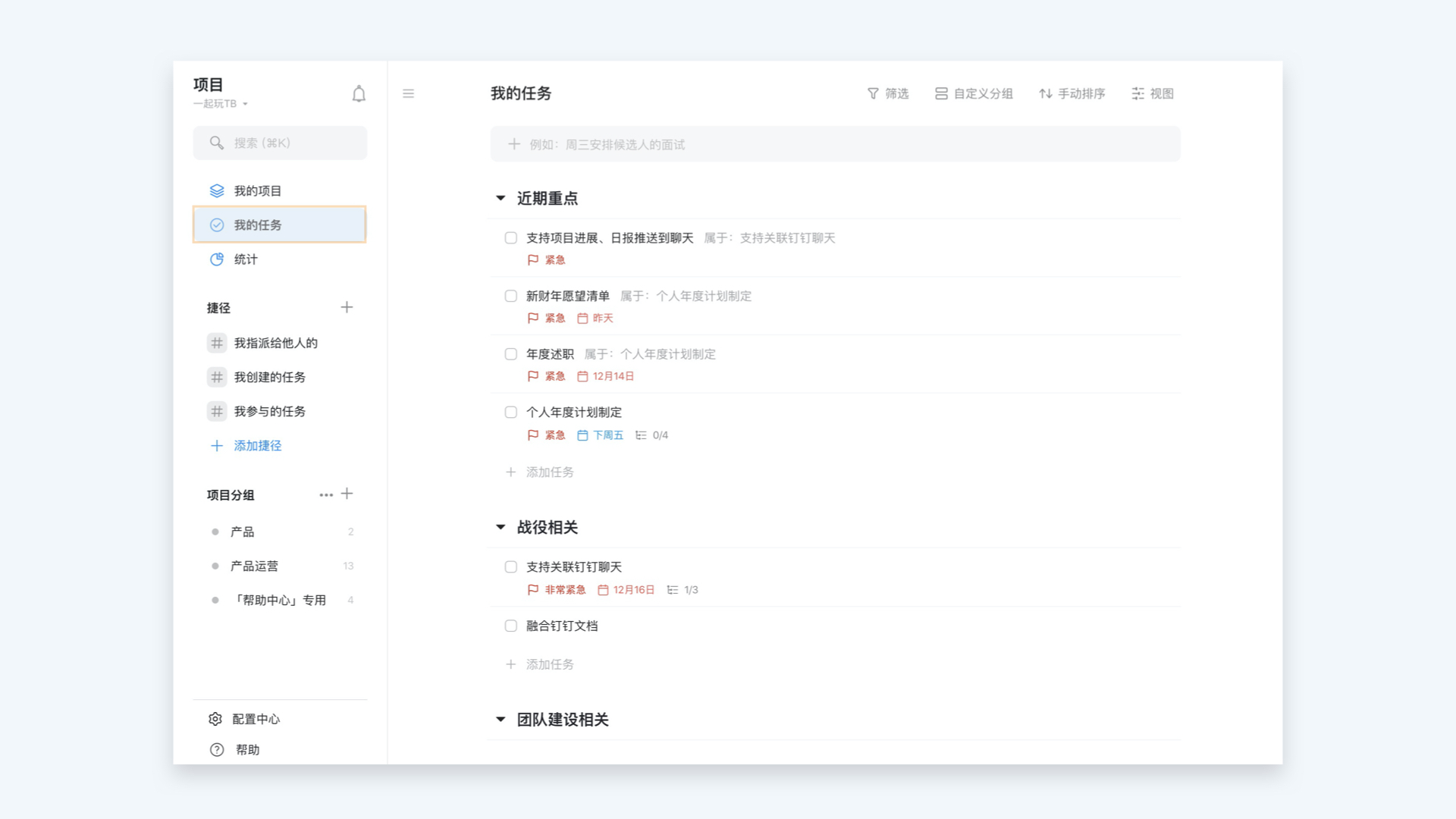Click the 自定义分组 grouping icon
The image size is (1456, 819).
(941, 93)
